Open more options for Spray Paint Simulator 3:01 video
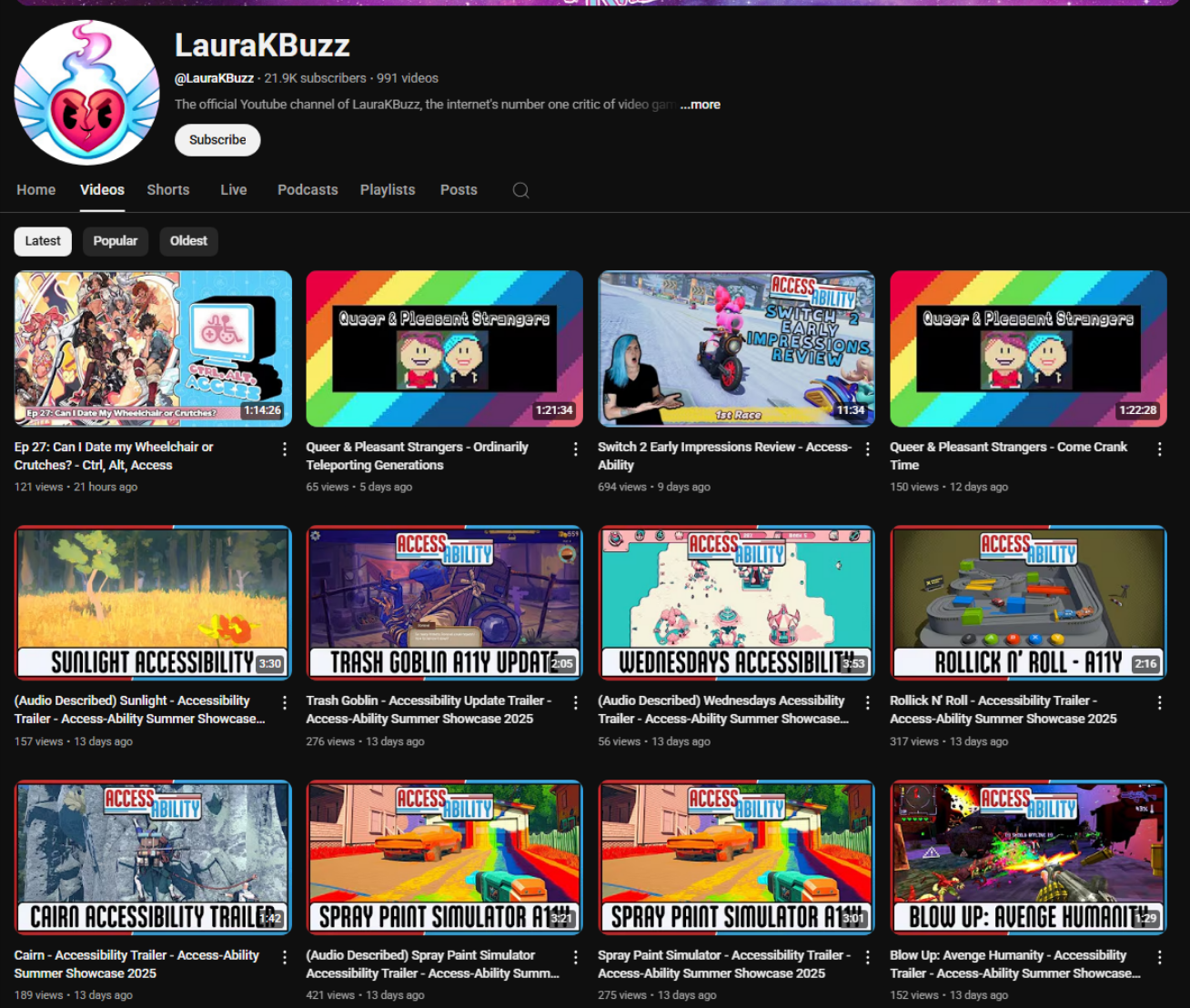The width and height of the screenshot is (1190, 1008). point(868,958)
